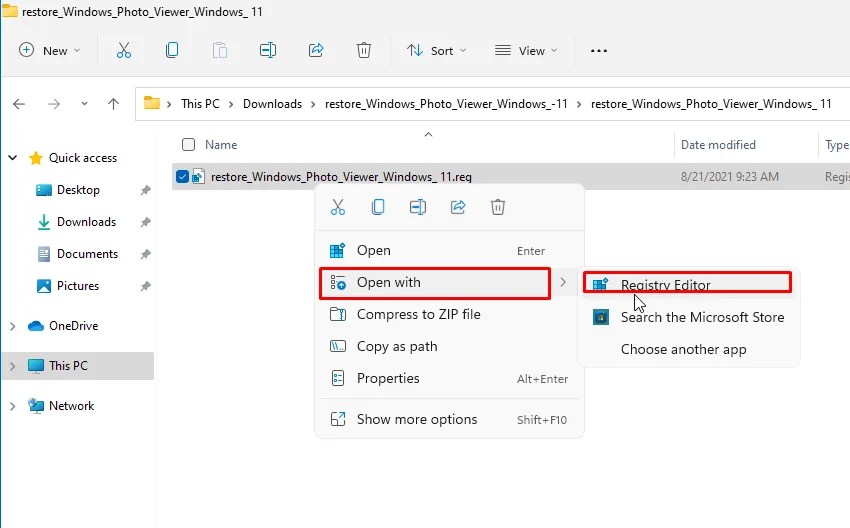Image resolution: width=850 pixels, height=528 pixels.
Task: Select Network in the navigation pane
Action: [71, 406]
